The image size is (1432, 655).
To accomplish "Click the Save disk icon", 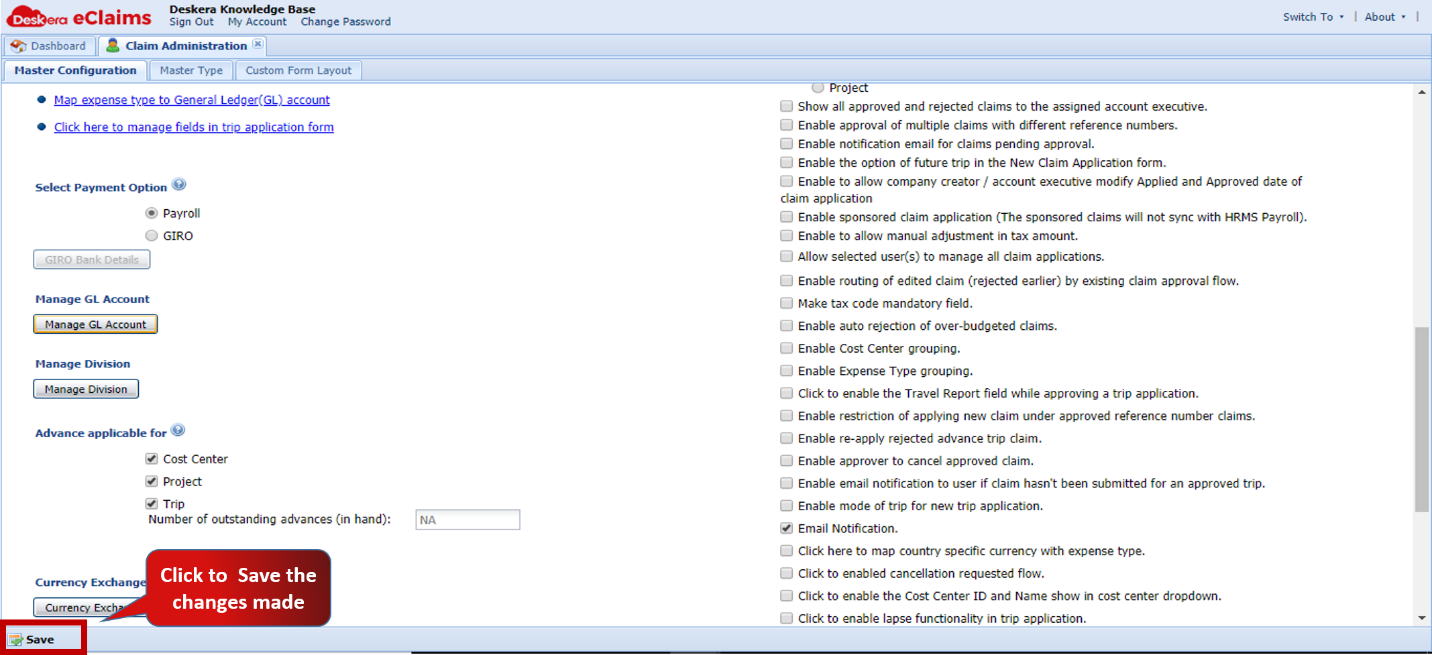I will [16, 640].
